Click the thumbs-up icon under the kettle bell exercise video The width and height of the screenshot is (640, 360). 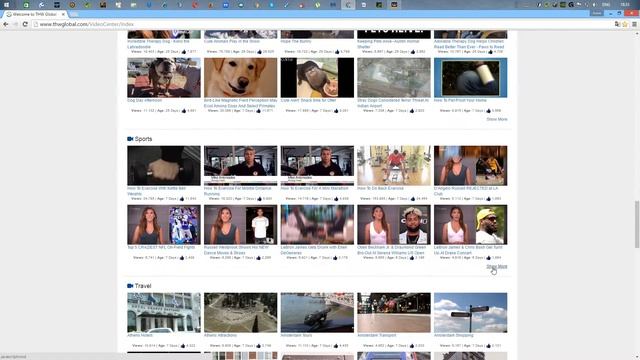(x=182, y=199)
